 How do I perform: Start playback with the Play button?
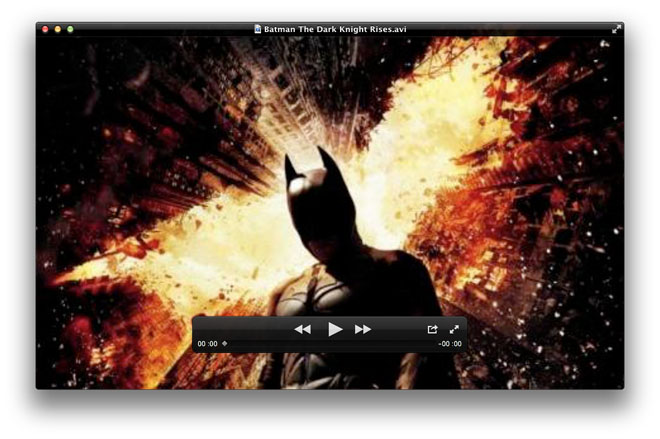point(335,329)
